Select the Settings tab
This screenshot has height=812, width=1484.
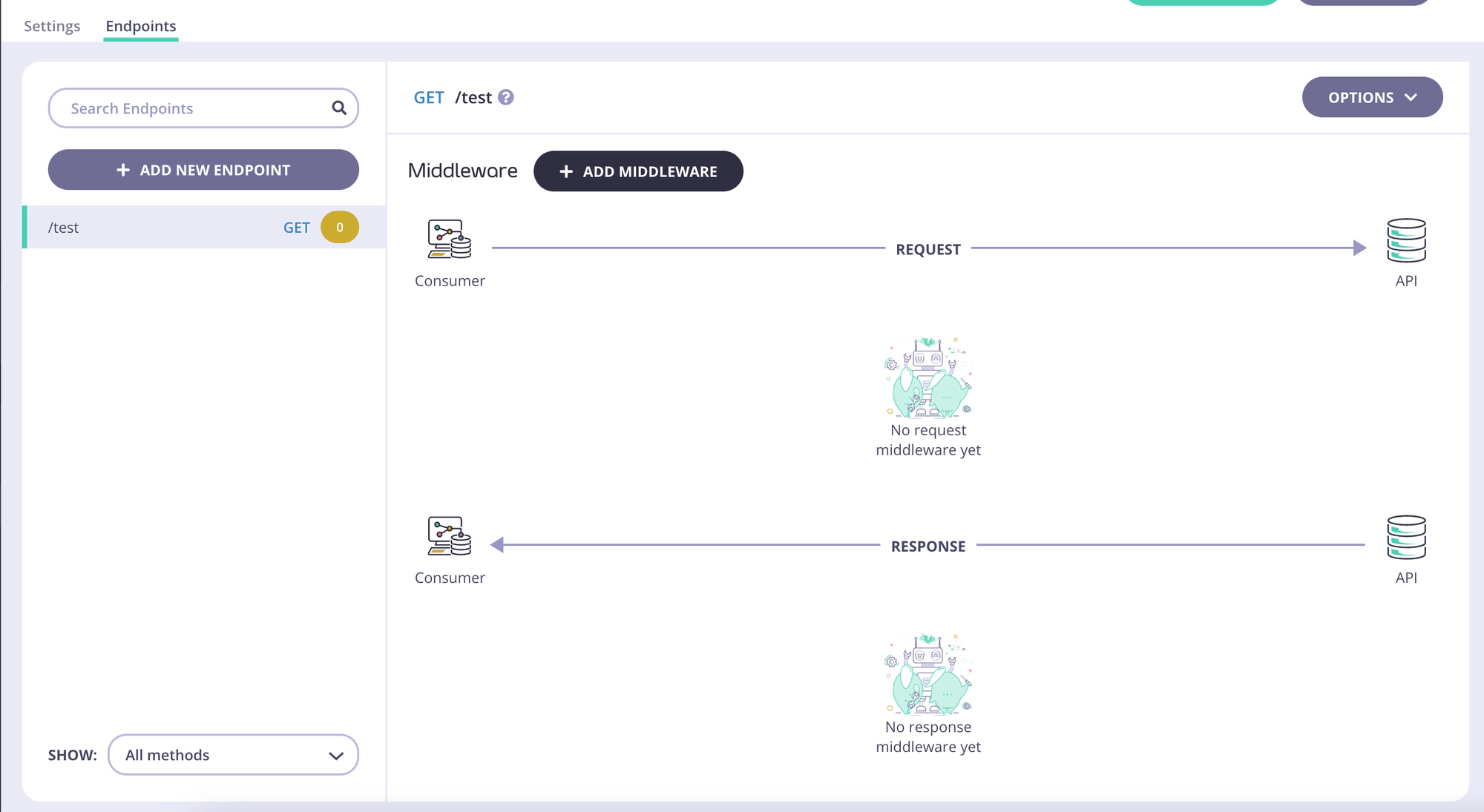[52, 26]
